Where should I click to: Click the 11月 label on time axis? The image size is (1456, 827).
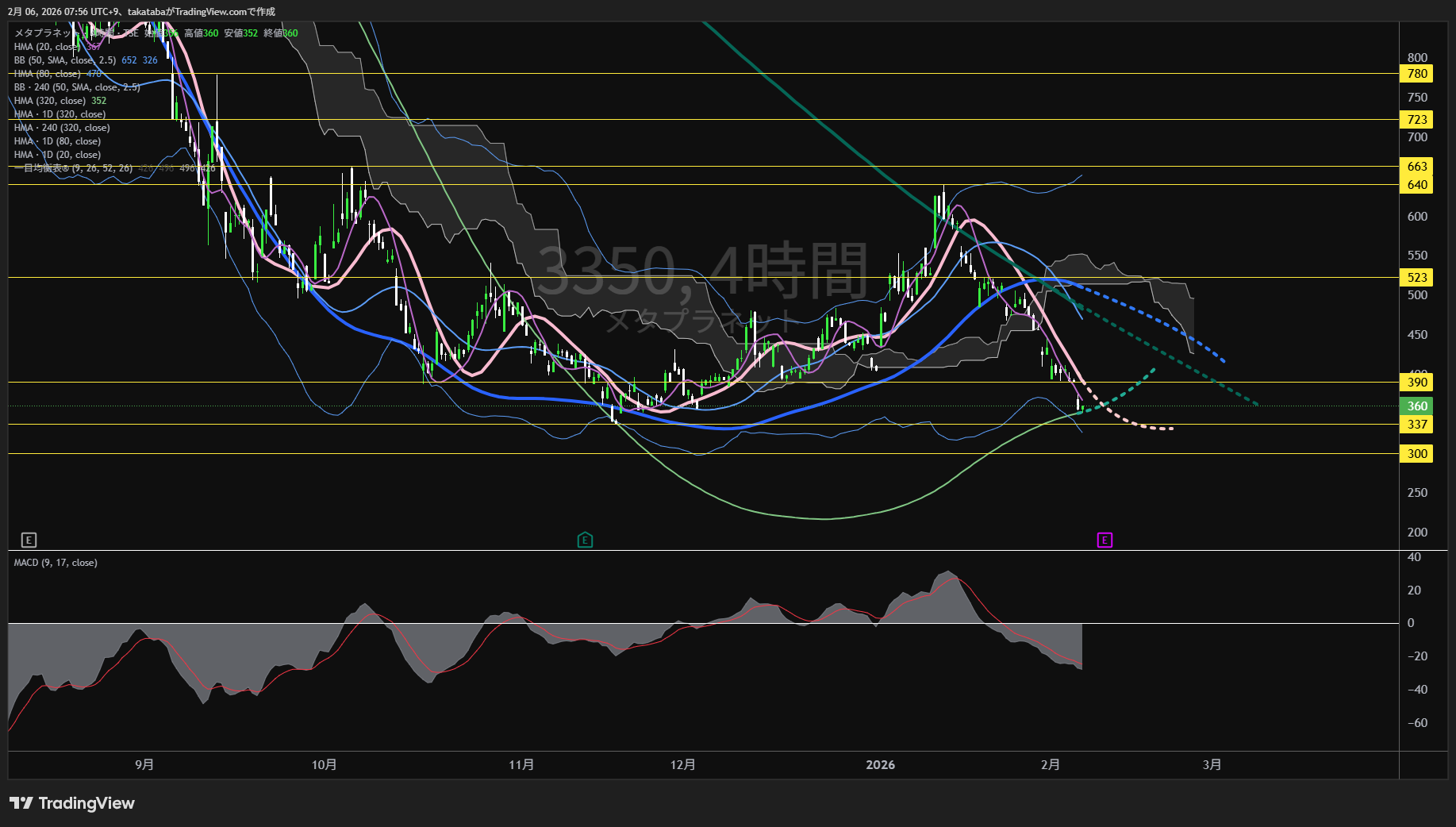pos(521,765)
